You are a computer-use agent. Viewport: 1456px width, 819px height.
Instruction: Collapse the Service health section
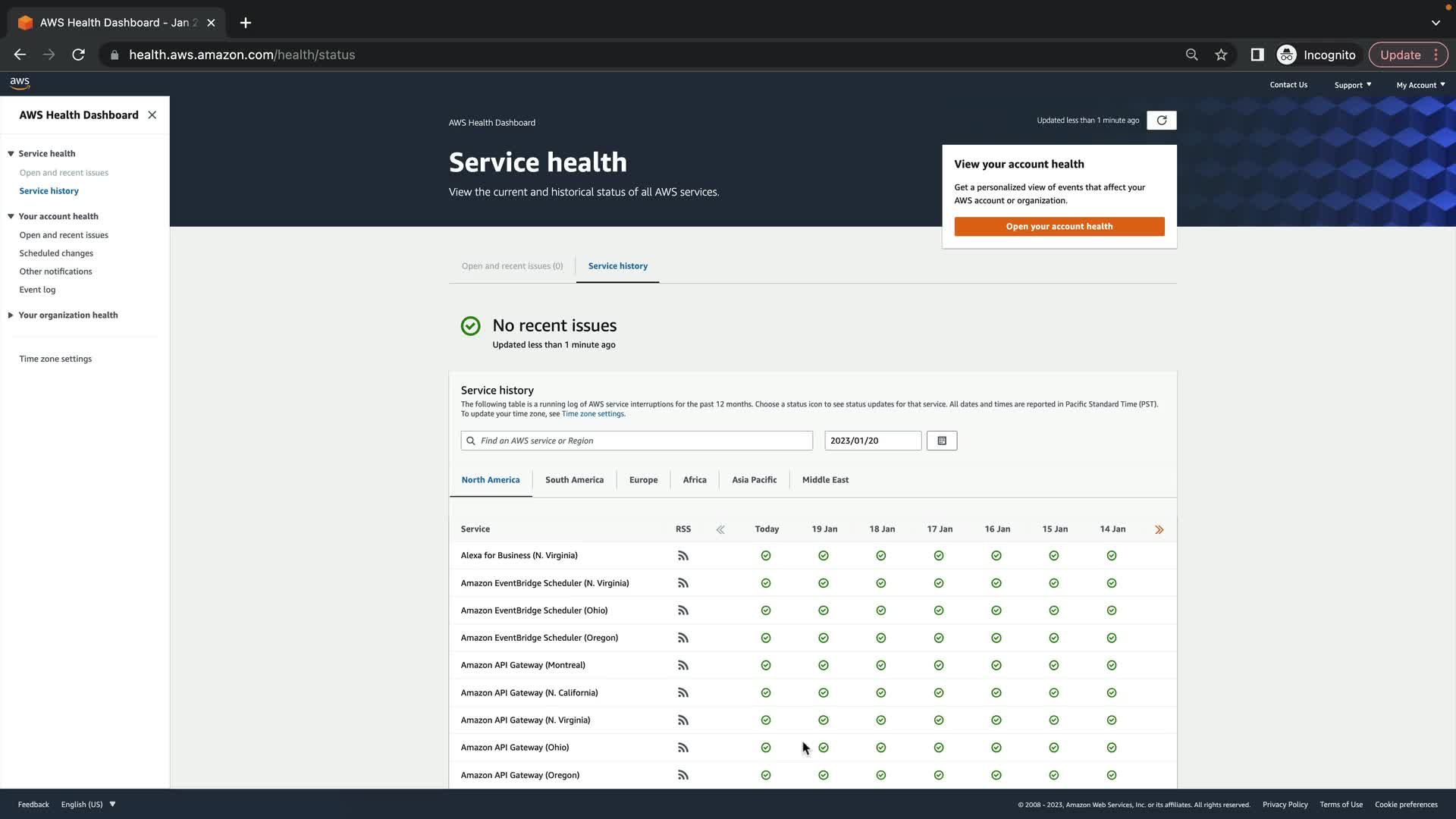point(11,154)
